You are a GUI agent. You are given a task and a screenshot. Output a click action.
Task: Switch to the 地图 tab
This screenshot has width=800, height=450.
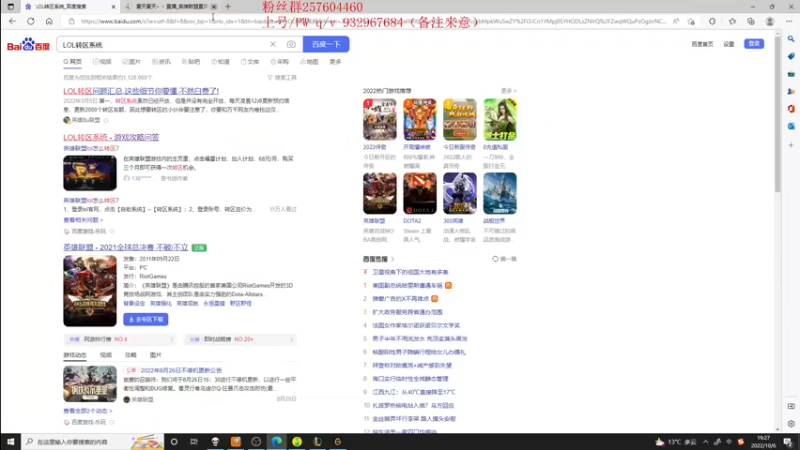(309, 62)
